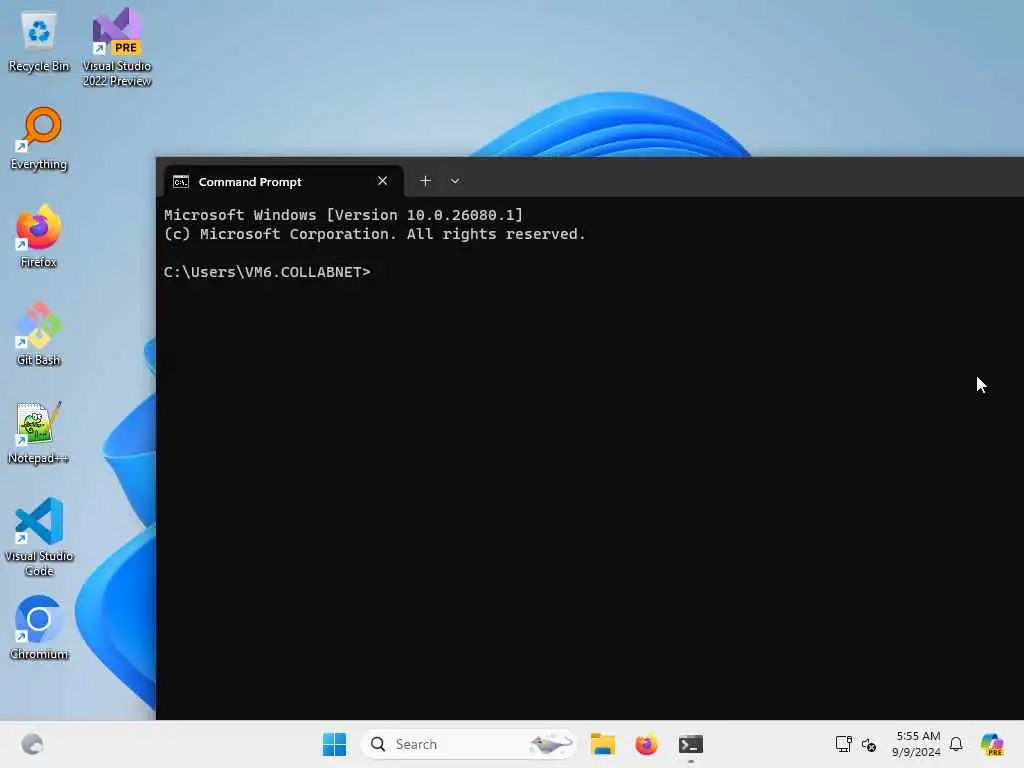1024x768 pixels.
Task: Click the C:\Users\VM6.COLLABNET> prompt line
Action: 267,272
